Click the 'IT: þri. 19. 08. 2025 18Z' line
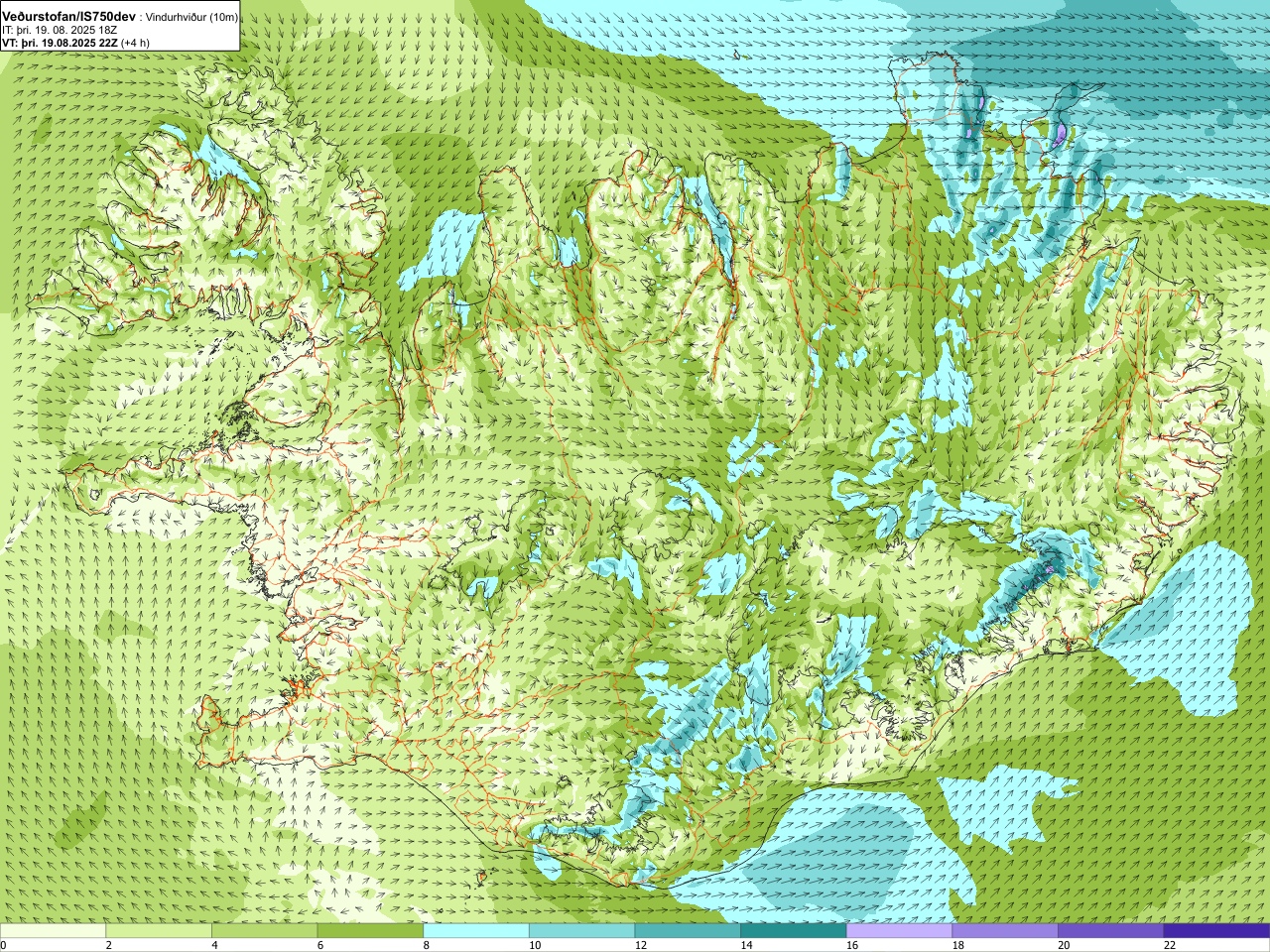 (x=61, y=30)
